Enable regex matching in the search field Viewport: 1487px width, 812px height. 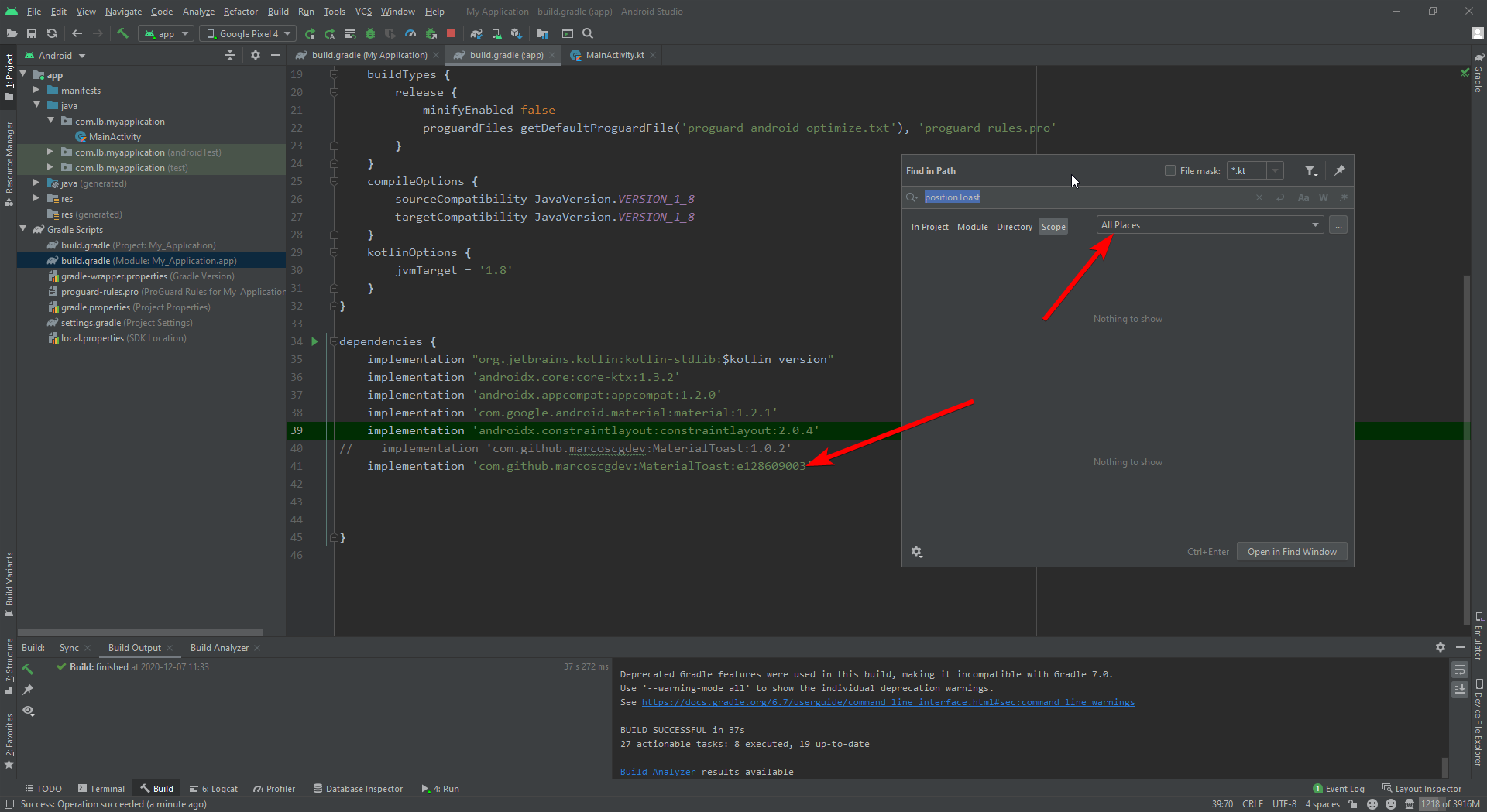tap(1344, 197)
